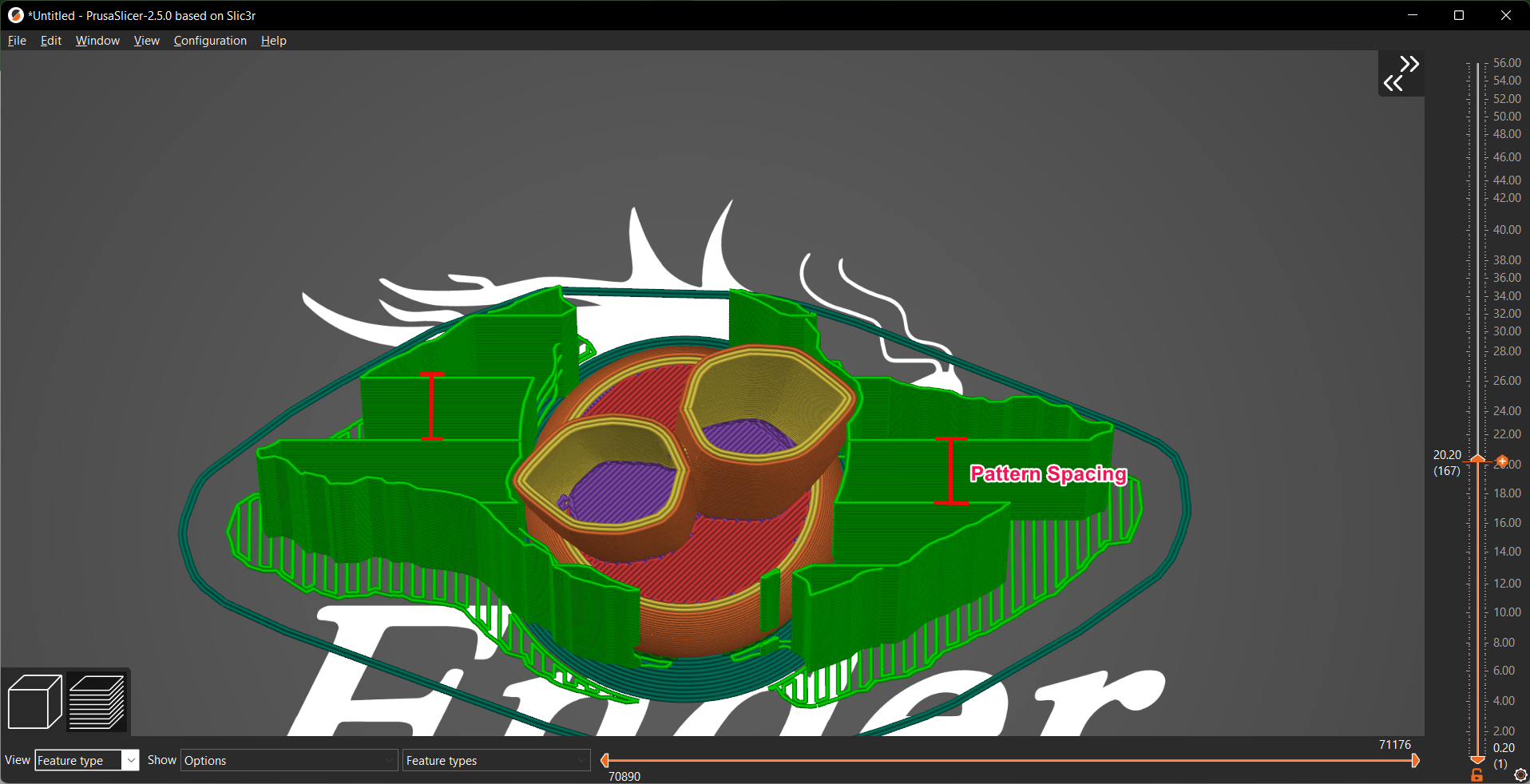Open the Edit menu
The width and height of the screenshot is (1530, 784).
tap(51, 41)
